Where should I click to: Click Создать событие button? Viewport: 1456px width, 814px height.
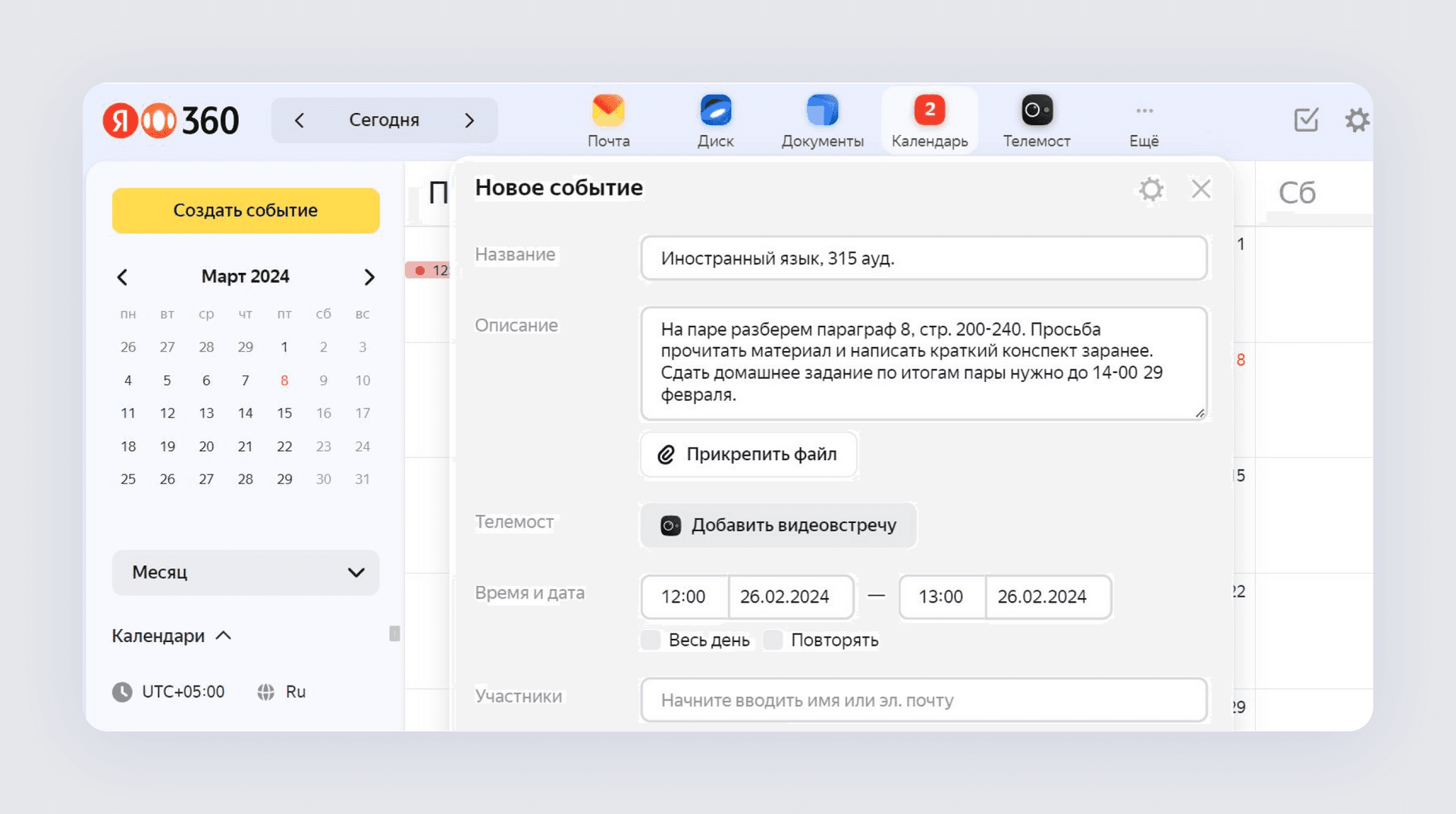tap(246, 211)
